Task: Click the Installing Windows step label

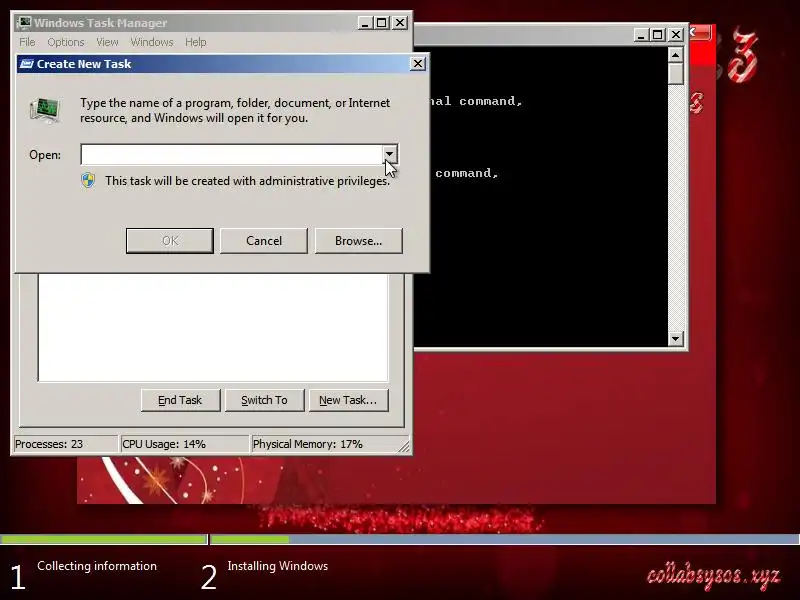Action: pyautogui.click(x=278, y=566)
